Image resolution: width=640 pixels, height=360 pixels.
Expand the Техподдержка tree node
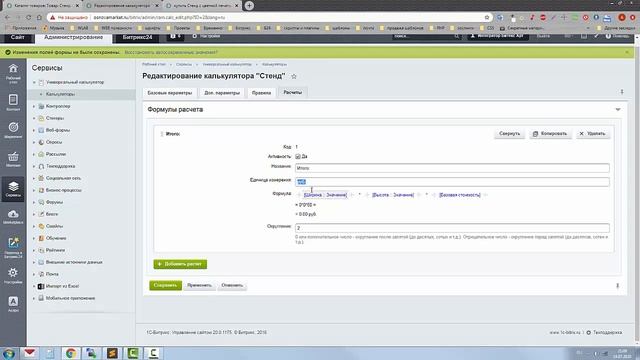[x=34, y=167]
